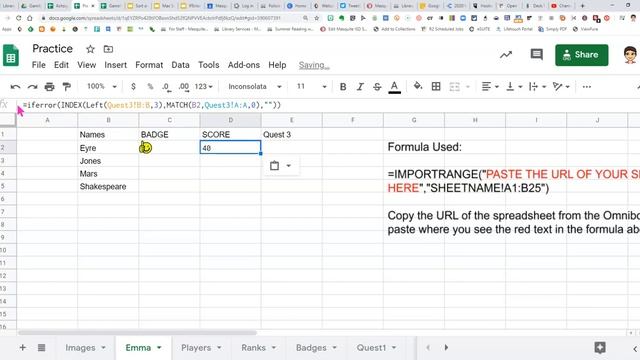Screen dimensions: 640x360
Task: Toggle bold formatting
Action: pyautogui.click(x=343, y=87)
